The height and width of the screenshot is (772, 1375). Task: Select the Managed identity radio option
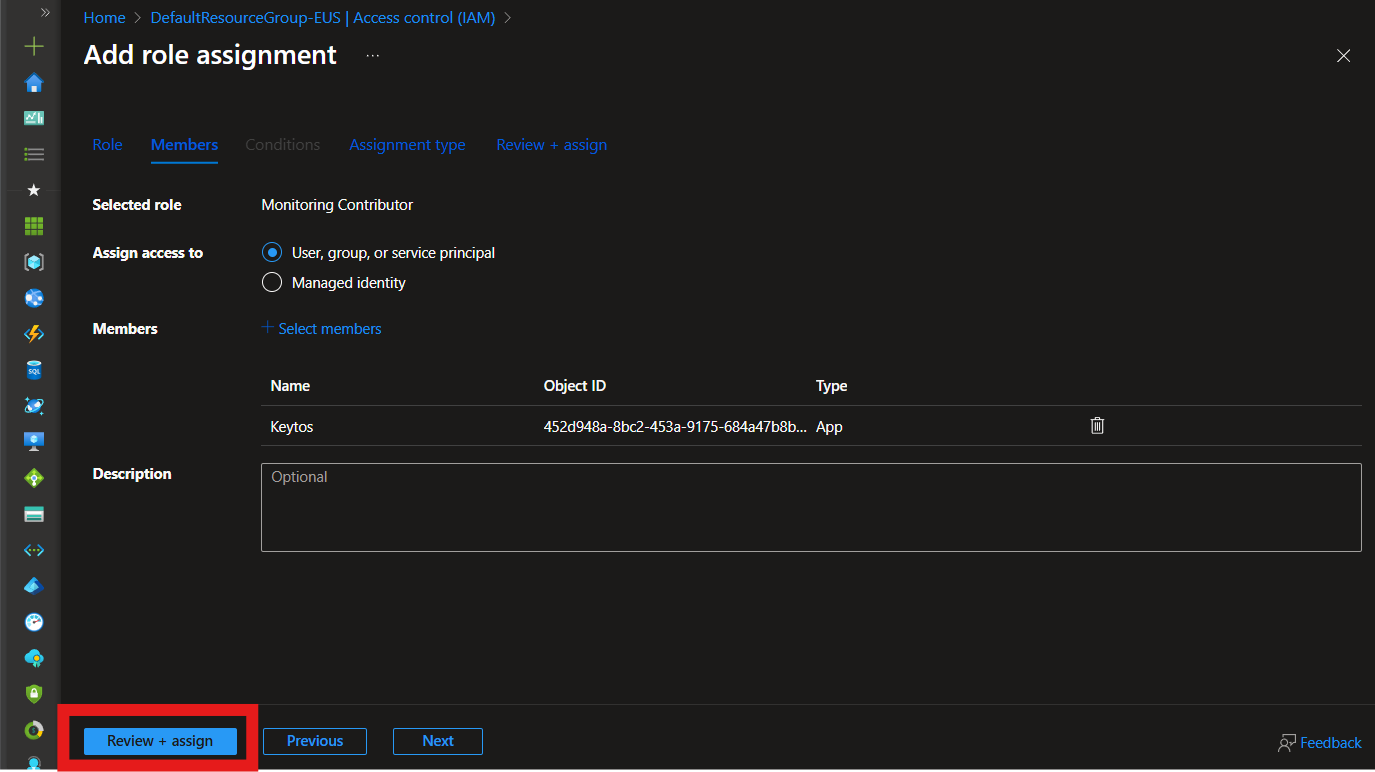[272, 283]
